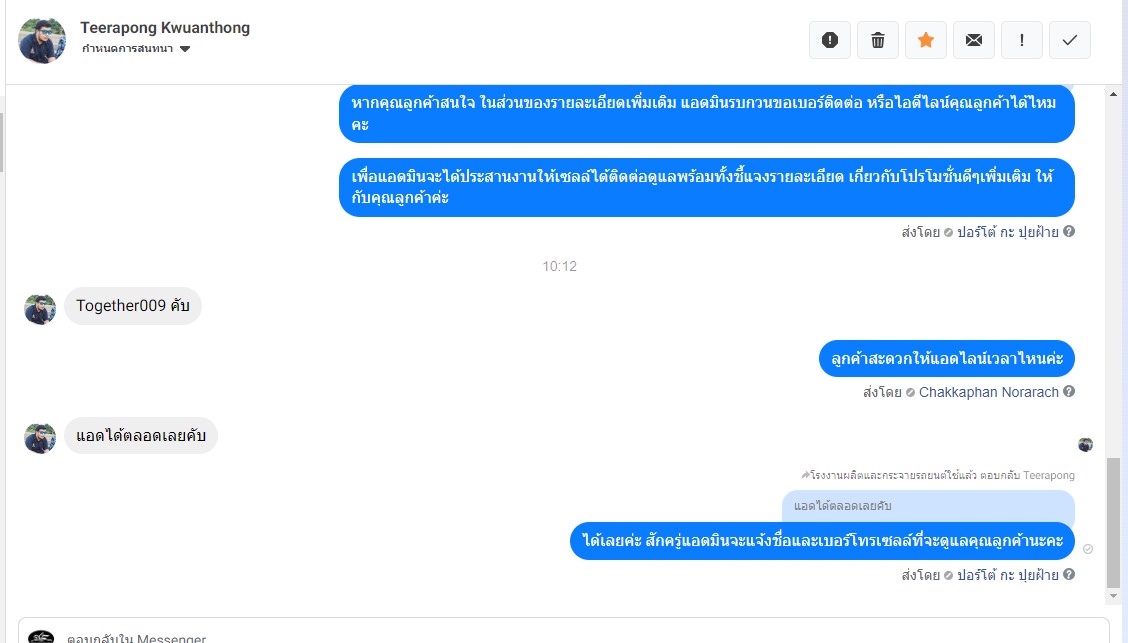Open Teerapong Kwuanthong profile name

(165, 28)
